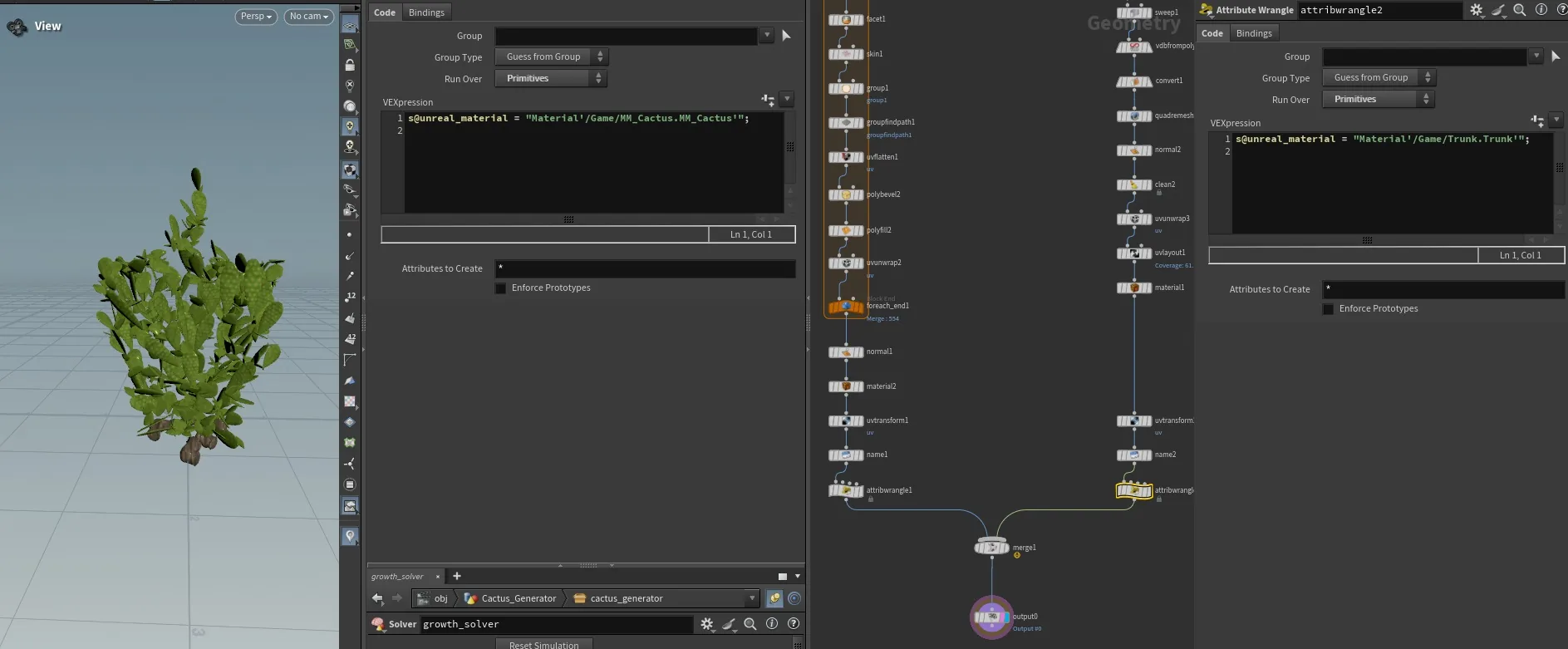Viewport: 1568px width, 649px height.
Task: Click the padlock icon in the viewport display toolbar
Action: [350, 65]
